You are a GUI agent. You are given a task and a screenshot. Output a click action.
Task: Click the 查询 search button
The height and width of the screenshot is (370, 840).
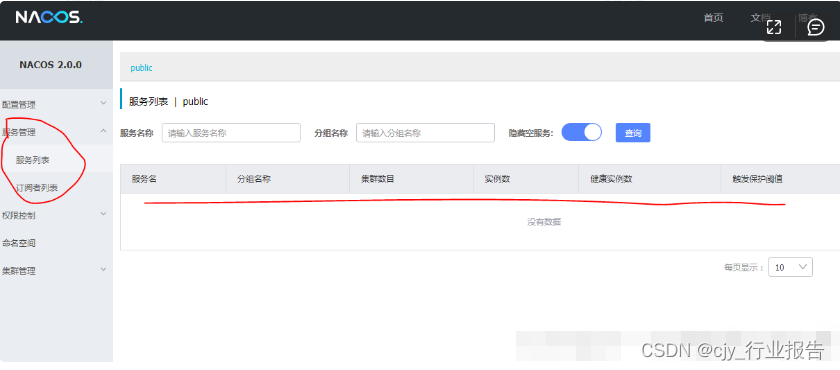633,133
